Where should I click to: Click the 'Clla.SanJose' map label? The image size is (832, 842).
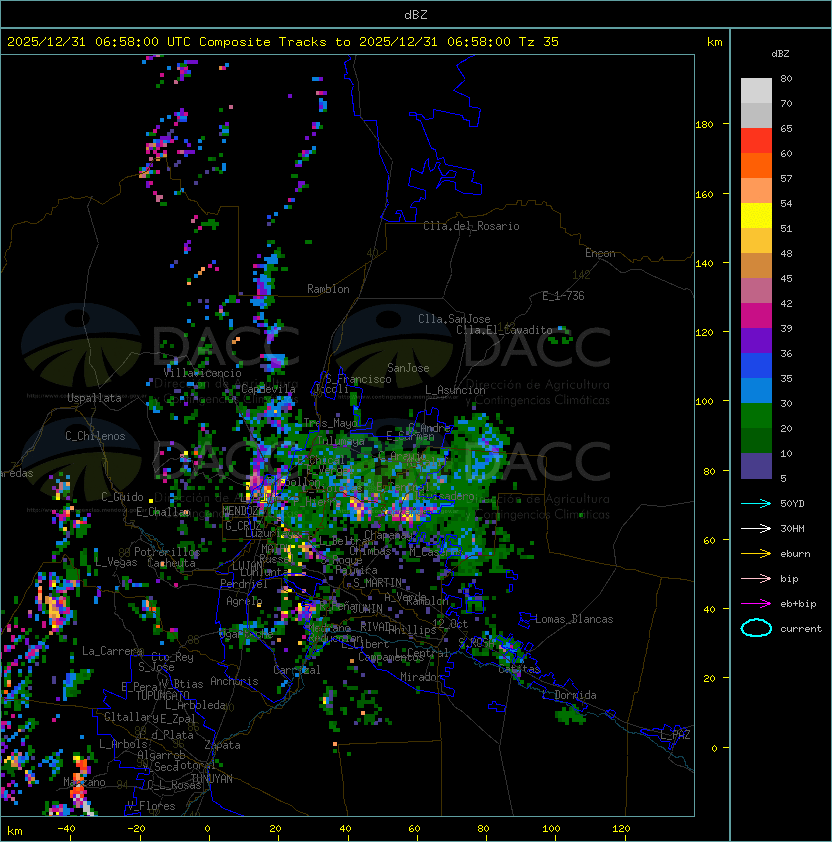pyautogui.click(x=454, y=319)
